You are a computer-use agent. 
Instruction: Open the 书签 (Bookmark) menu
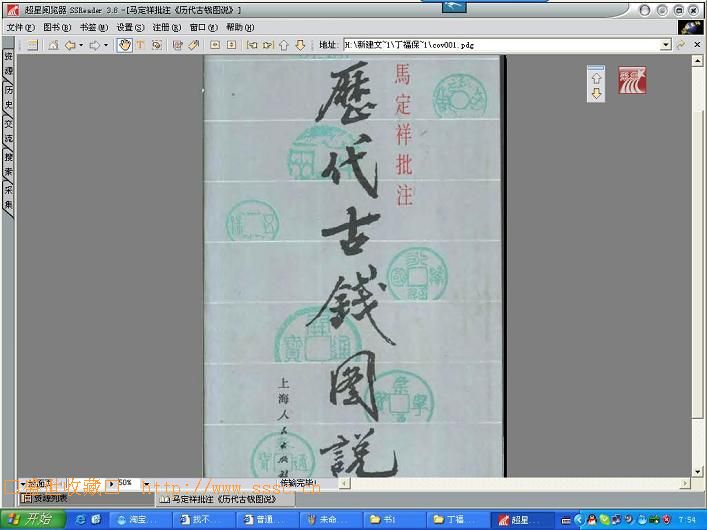click(93, 28)
